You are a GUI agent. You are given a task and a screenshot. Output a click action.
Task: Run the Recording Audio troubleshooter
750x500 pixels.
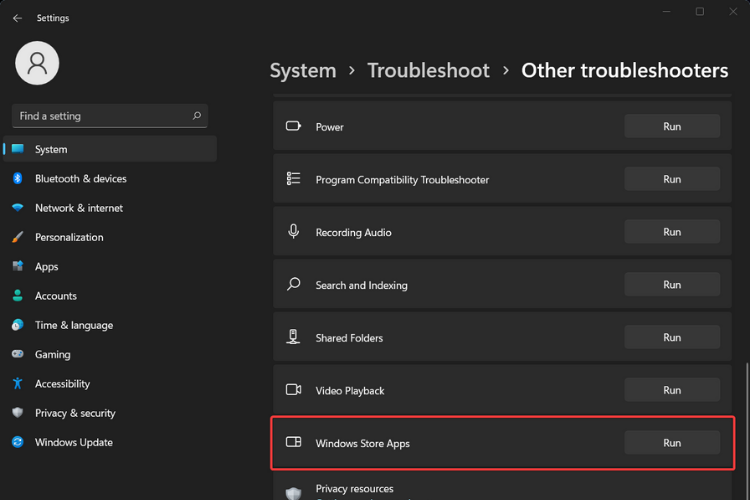(672, 232)
